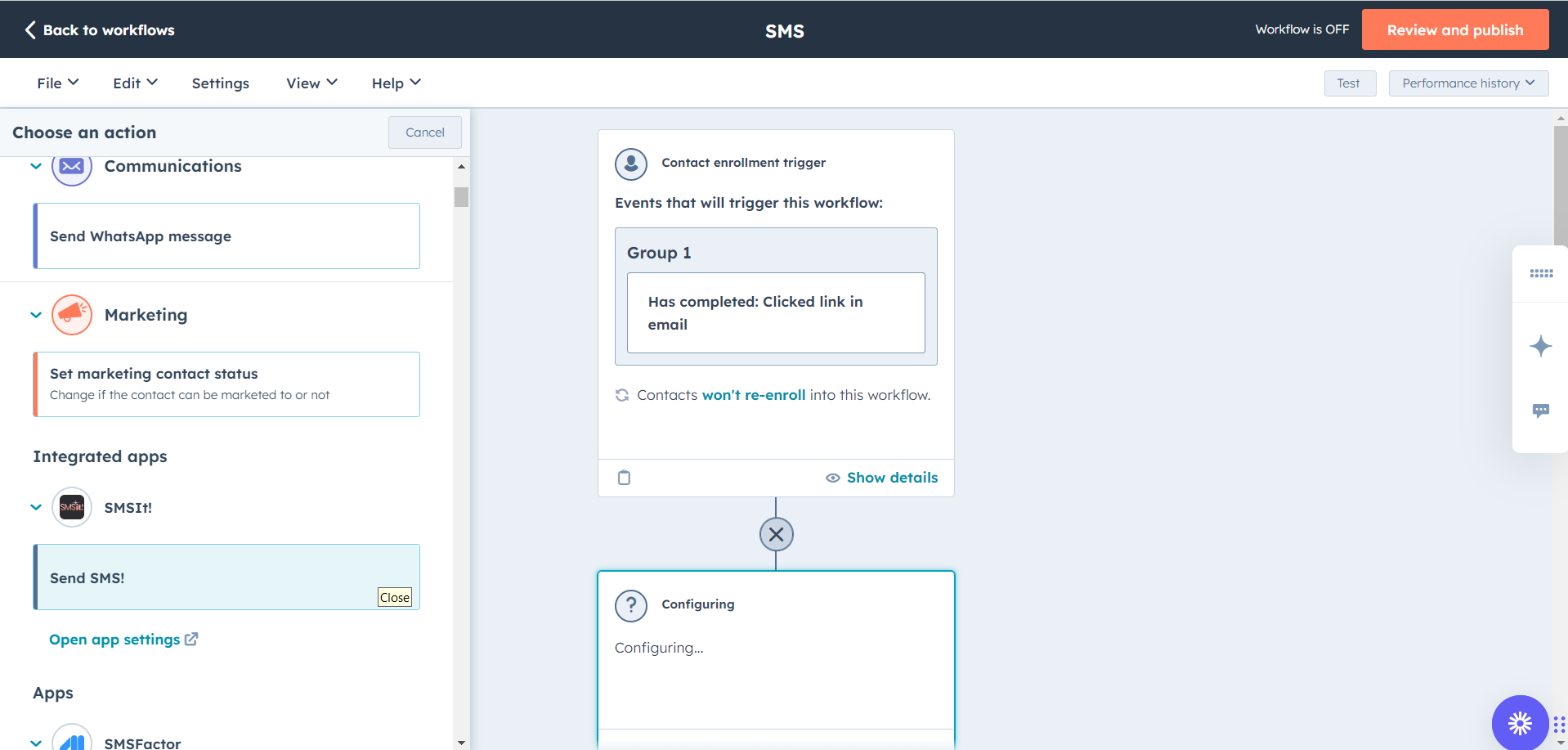Click the contact enrollment trigger person icon
The image size is (1568, 750).
click(x=630, y=164)
